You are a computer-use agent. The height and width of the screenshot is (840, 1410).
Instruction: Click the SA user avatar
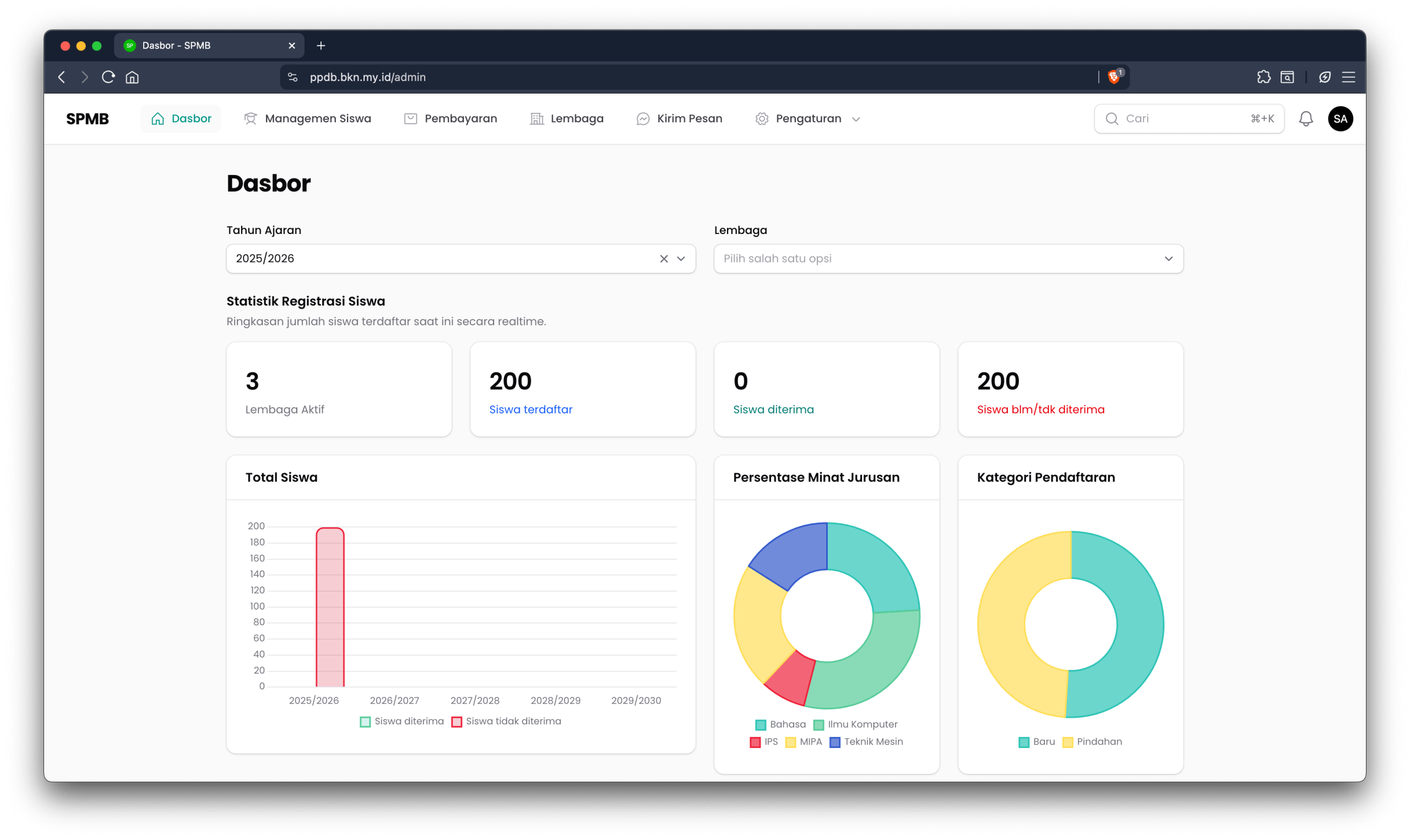click(x=1340, y=119)
